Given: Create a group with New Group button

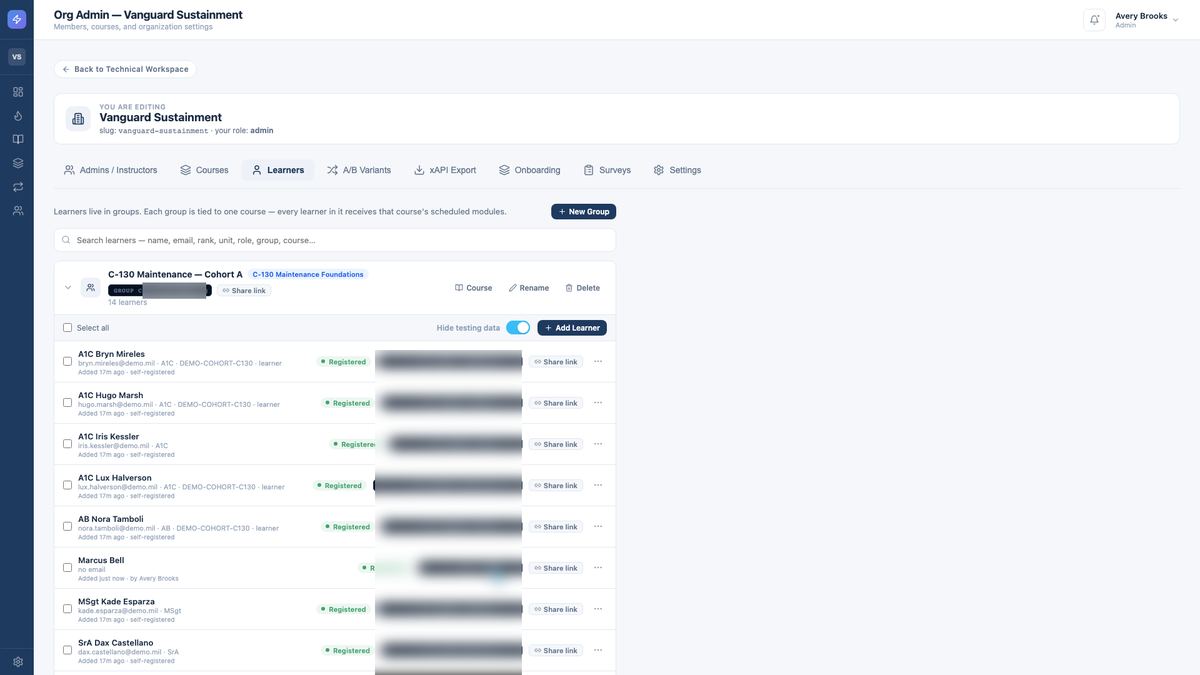Looking at the screenshot, I should click(x=584, y=212).
